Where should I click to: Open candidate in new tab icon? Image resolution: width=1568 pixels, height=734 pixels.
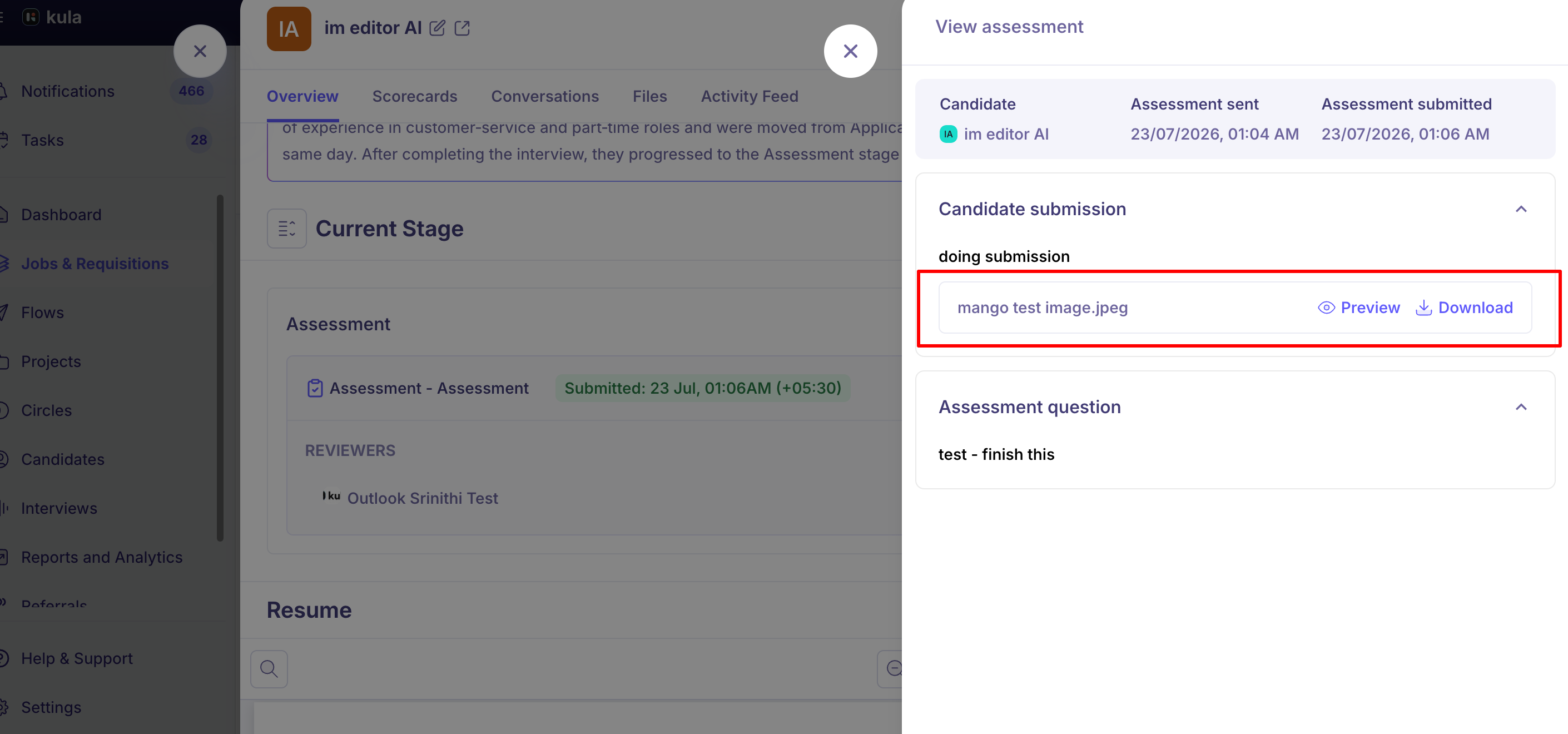pyautogui.click(x=462, y=28)
